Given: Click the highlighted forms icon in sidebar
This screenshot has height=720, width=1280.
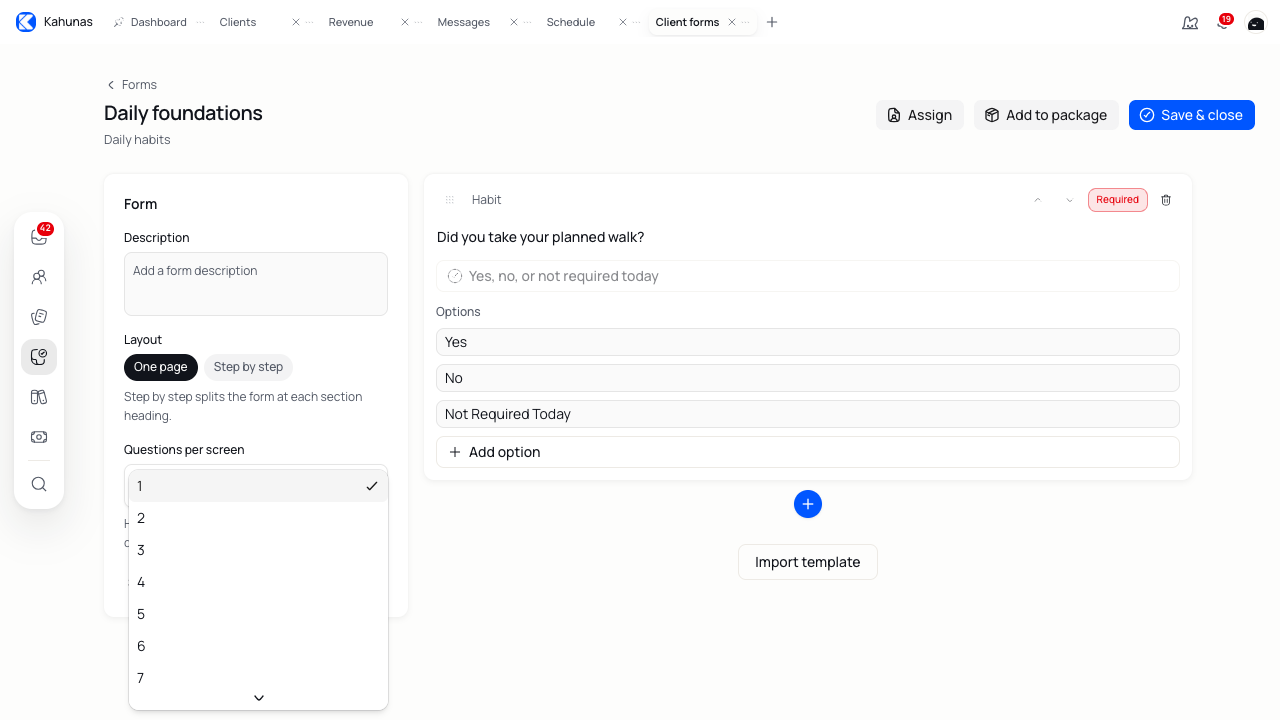Looking at the screenshot, I should pyautogui.click(x=39, y=357).
